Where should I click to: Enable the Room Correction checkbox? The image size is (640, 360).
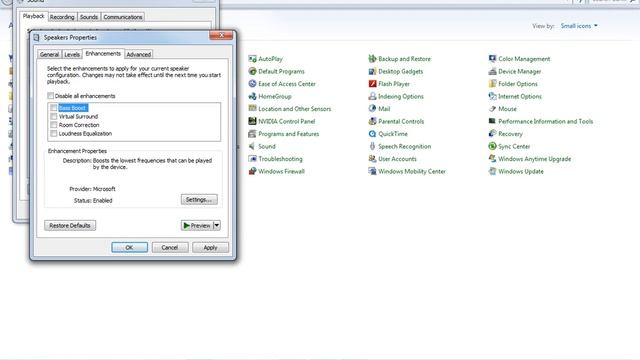coord(53,125)
